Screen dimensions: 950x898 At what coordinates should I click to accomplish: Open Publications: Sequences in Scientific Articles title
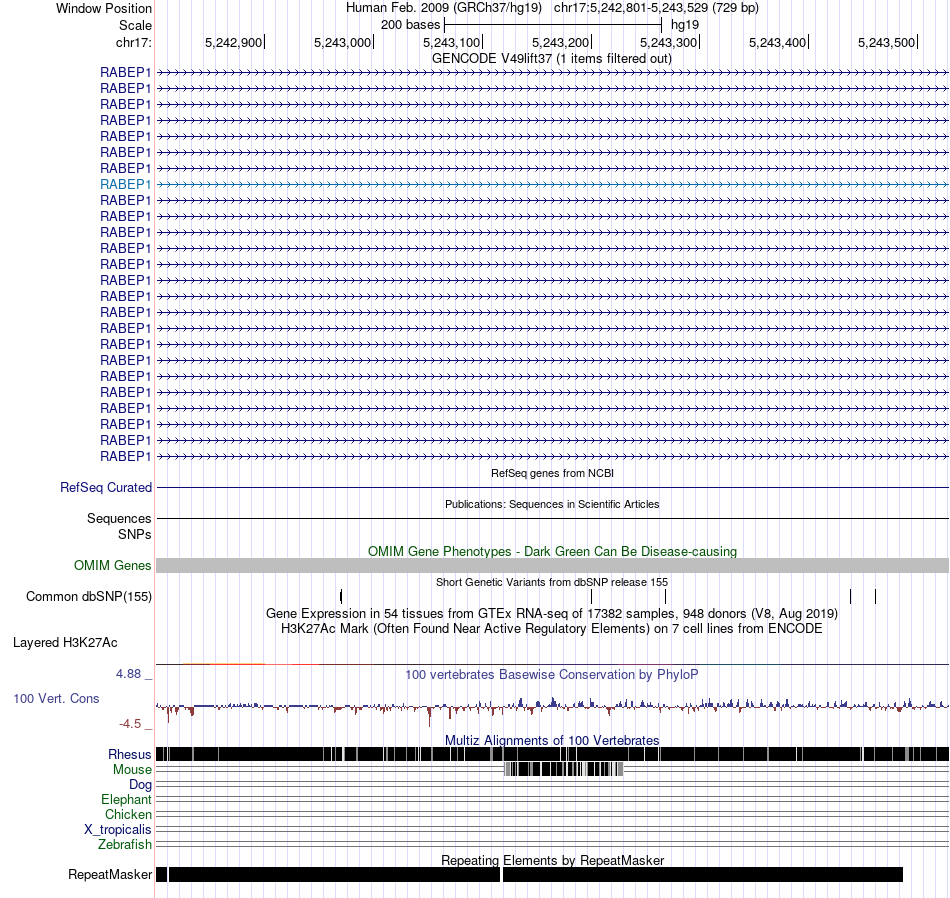(x=552, y=504)
